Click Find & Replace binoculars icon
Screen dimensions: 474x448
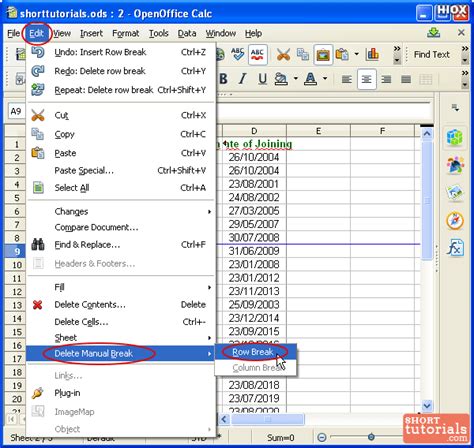[x=38, y=244]
